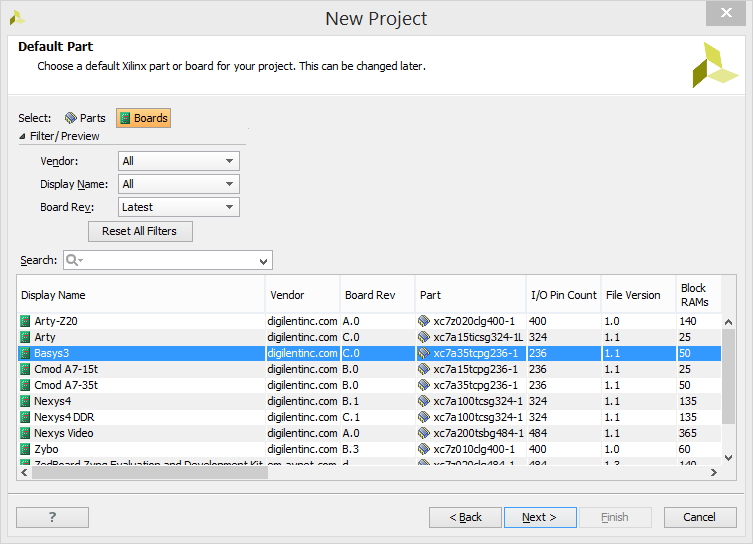
Task: Click the Cmod A7-15t board icon
Action: point(25,369)
